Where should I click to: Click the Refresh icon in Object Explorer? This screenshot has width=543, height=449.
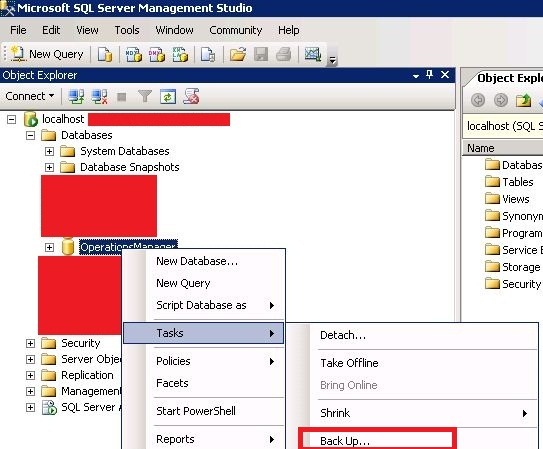[168, 97]
